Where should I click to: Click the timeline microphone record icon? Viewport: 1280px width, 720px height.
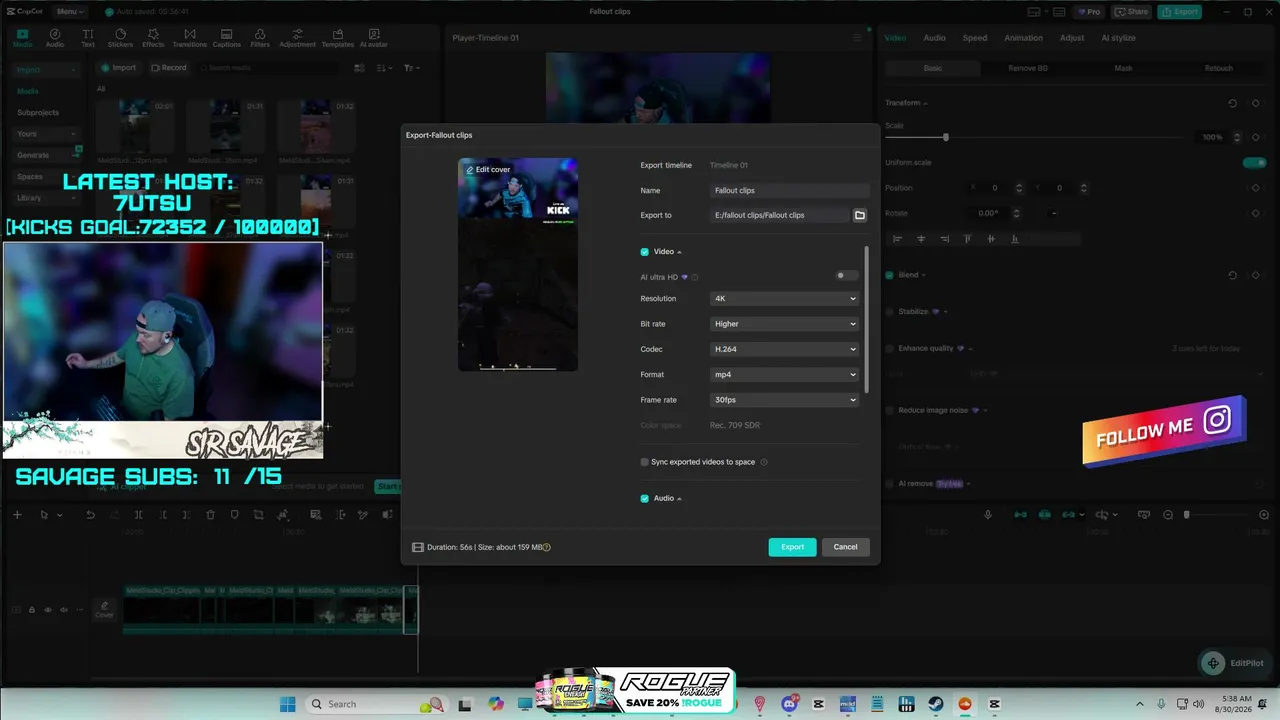click(x=988, y=515)
